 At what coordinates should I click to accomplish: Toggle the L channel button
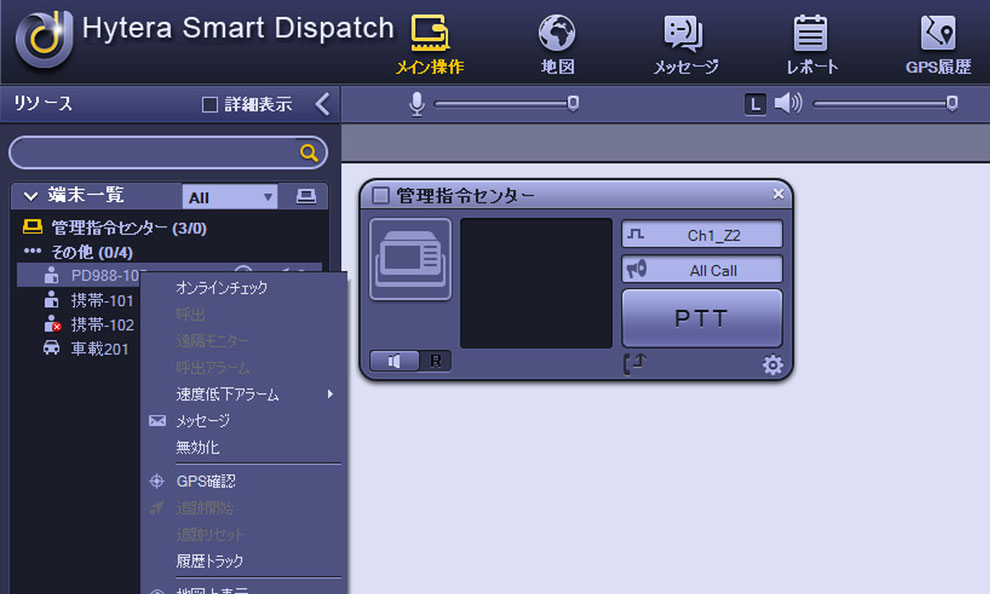tap(755, 104)
